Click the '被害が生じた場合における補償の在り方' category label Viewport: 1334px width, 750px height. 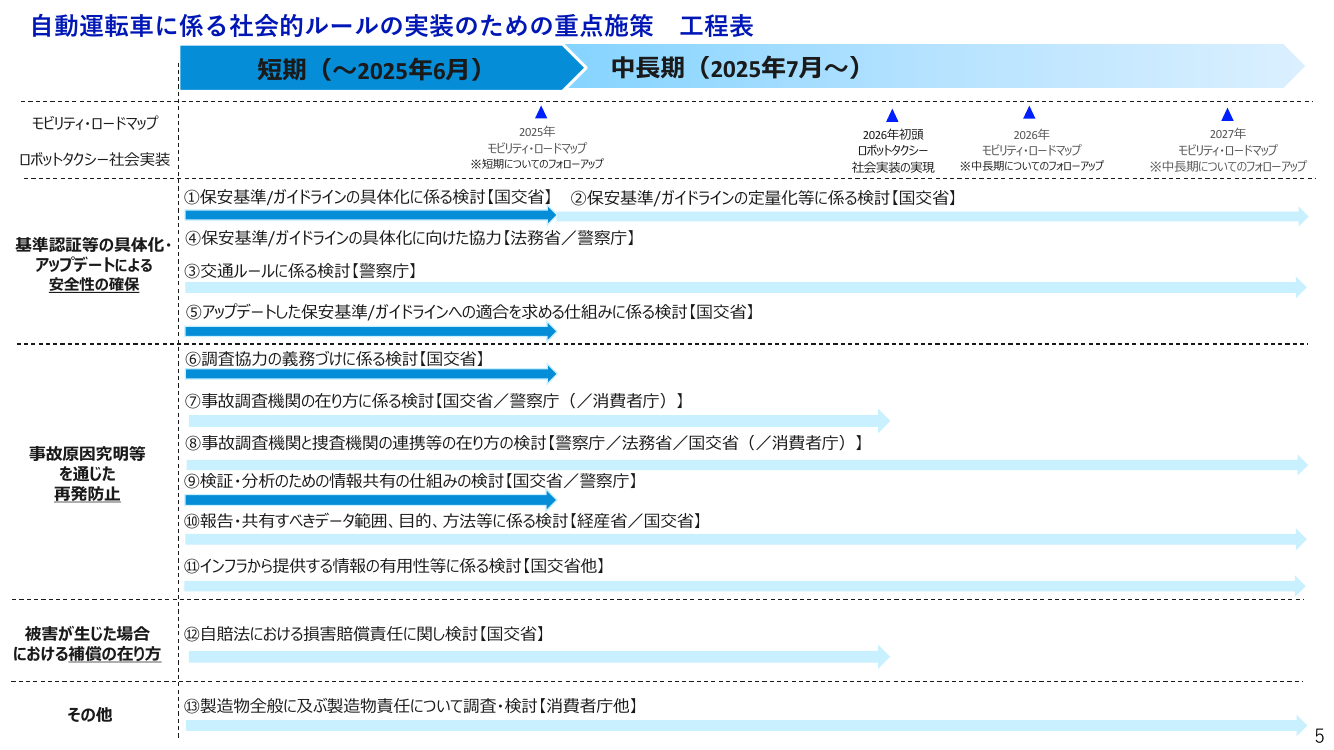[x=87, y=644]
